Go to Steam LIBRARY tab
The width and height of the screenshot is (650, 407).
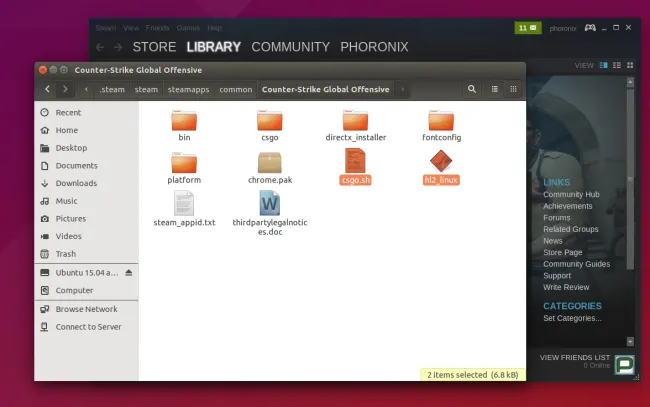pos(213,47)
